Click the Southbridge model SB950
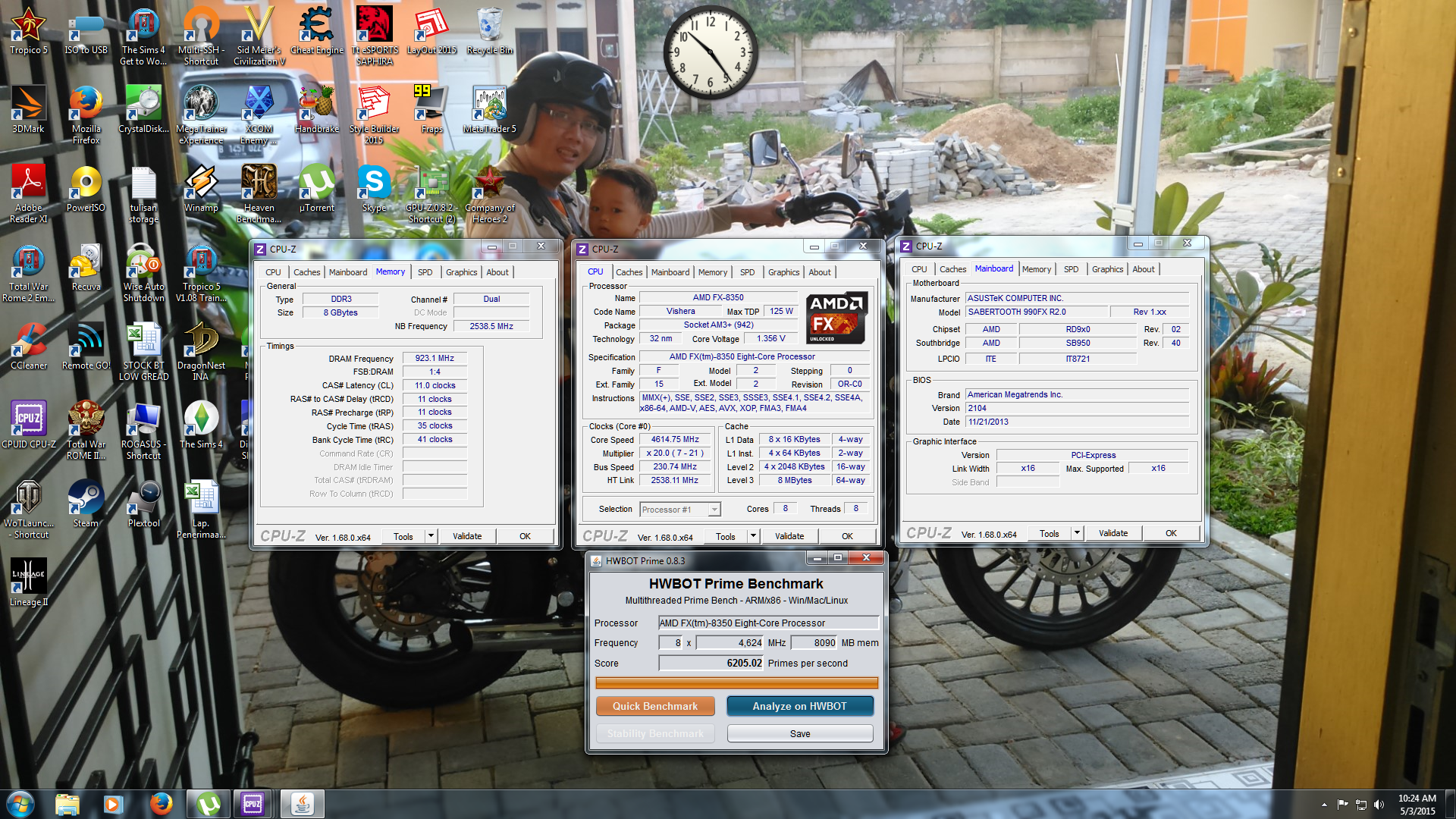 1078,343
